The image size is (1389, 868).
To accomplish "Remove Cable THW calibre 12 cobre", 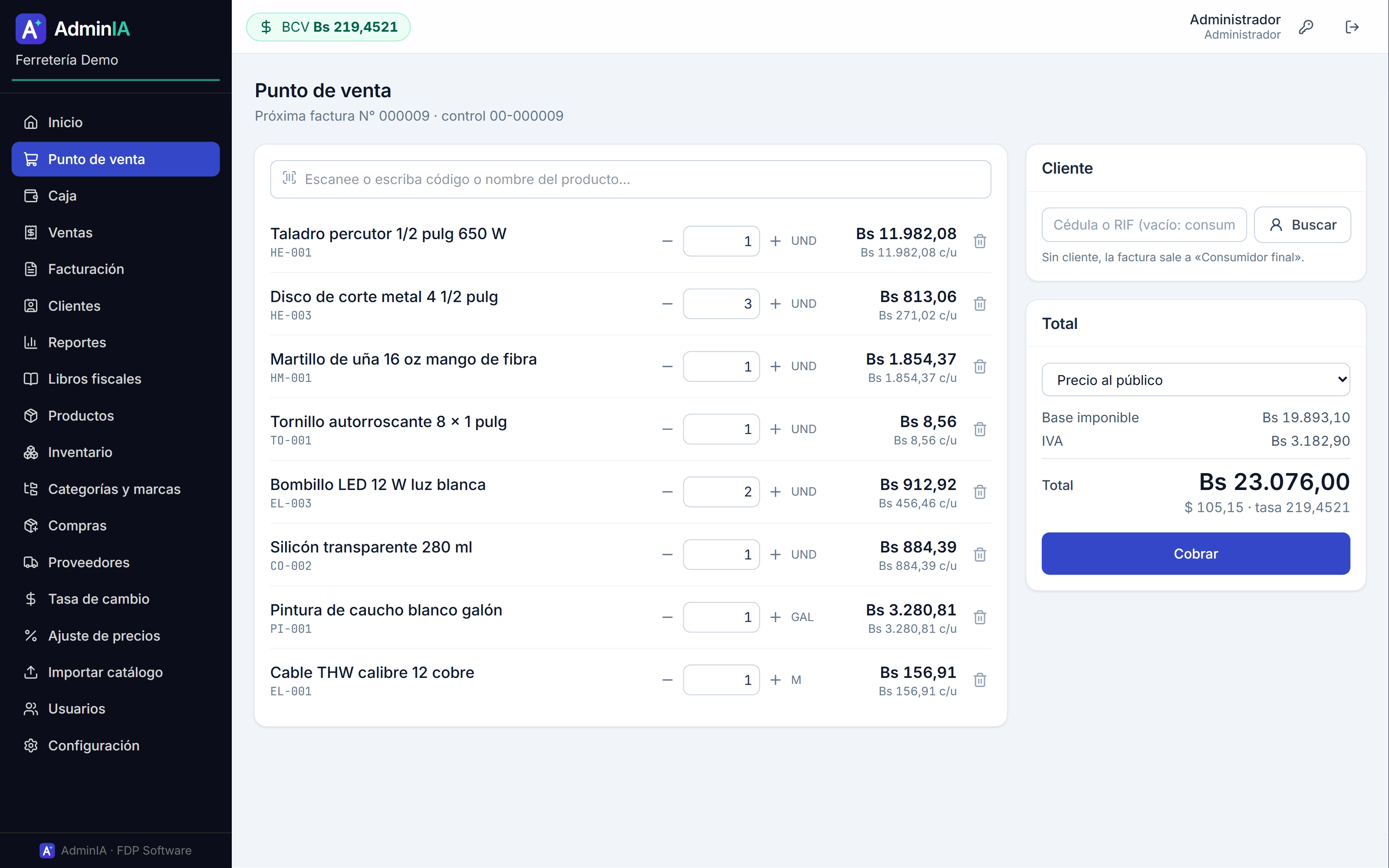I will click(980, 680).
